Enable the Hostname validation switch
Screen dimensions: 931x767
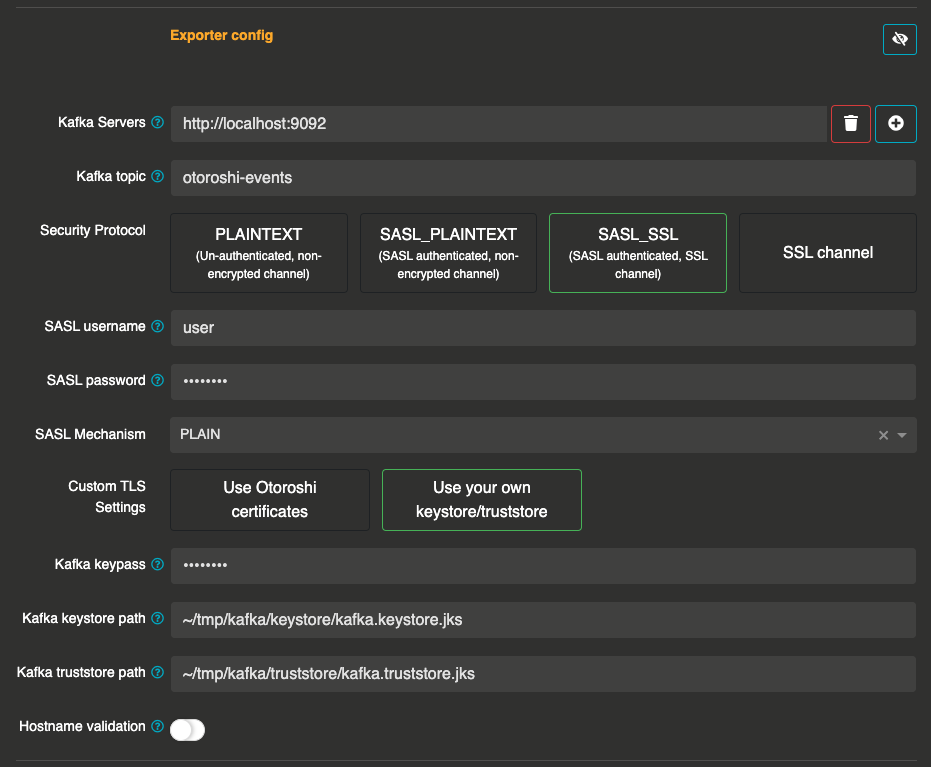coord(187,730)
